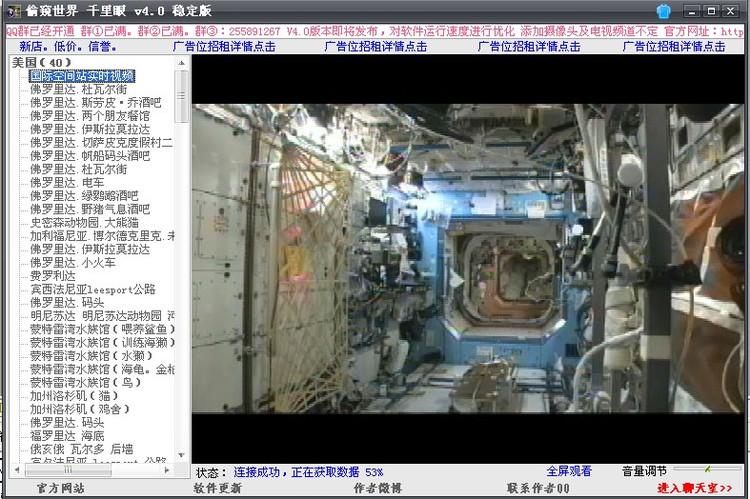
Task: Open 宾西法尼亚leesport公路 camera
Action: pos(93,289)
